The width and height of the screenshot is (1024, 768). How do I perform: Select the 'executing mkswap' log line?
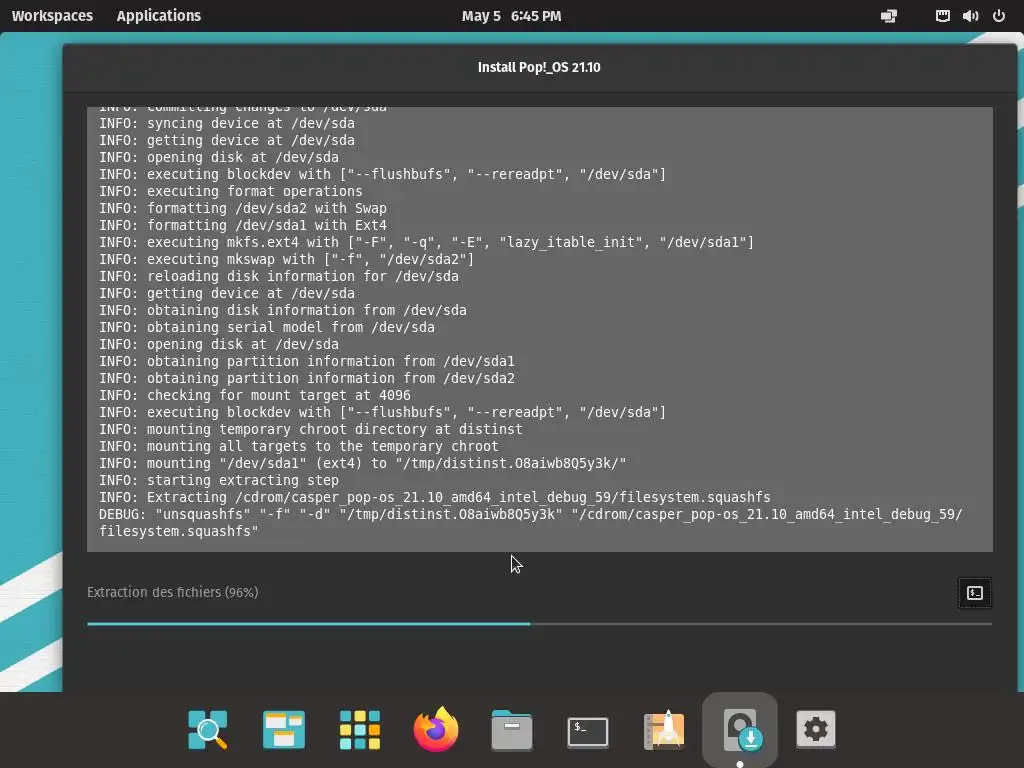(287, 259)
